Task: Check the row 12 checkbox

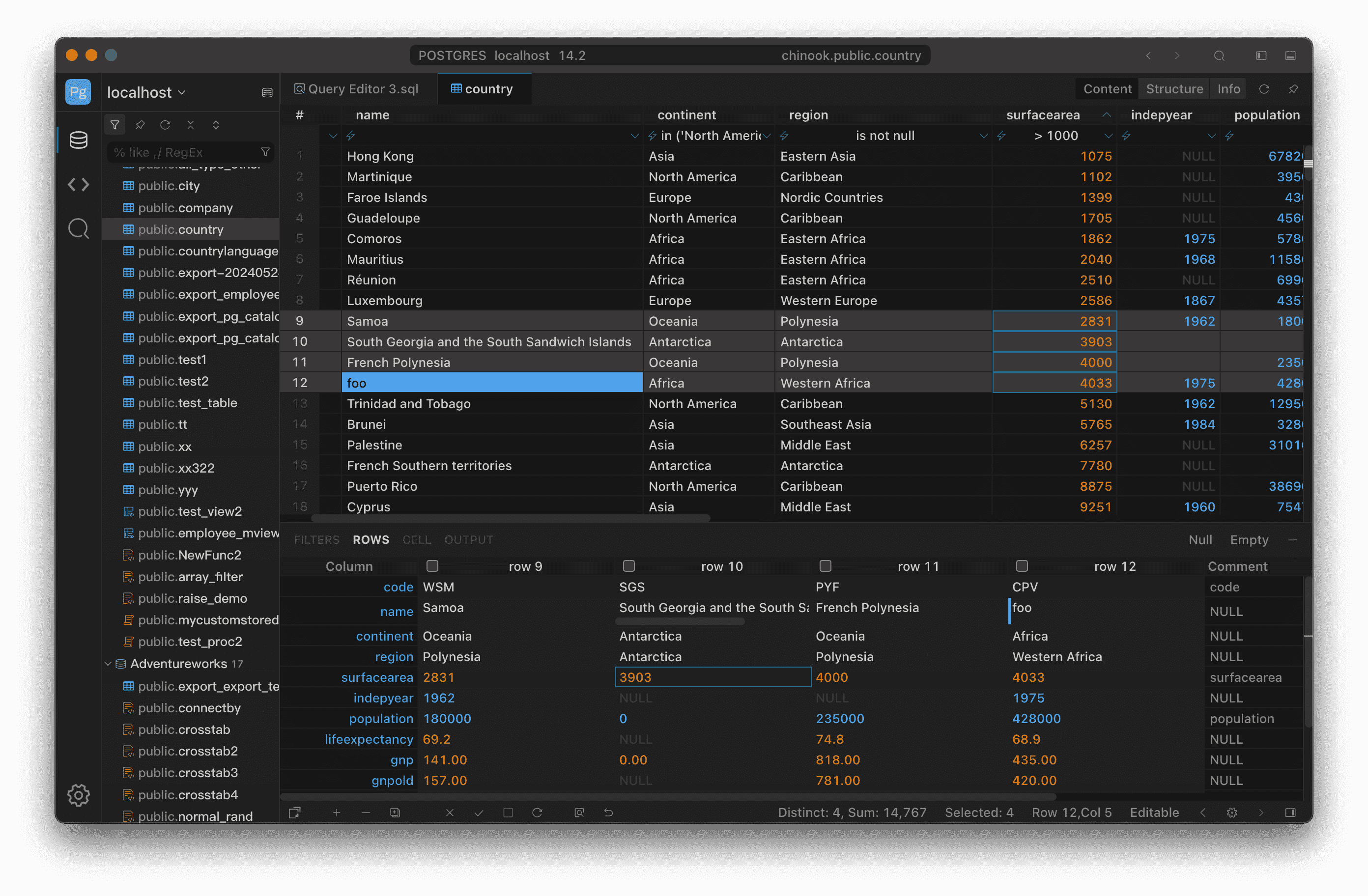Action: [x=1022, y=566]
